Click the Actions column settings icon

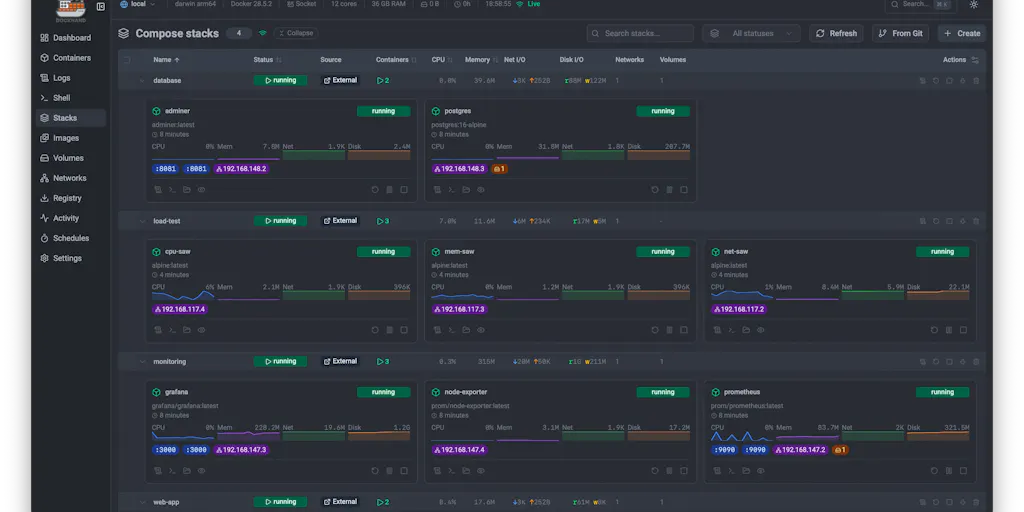click(975, 60)
